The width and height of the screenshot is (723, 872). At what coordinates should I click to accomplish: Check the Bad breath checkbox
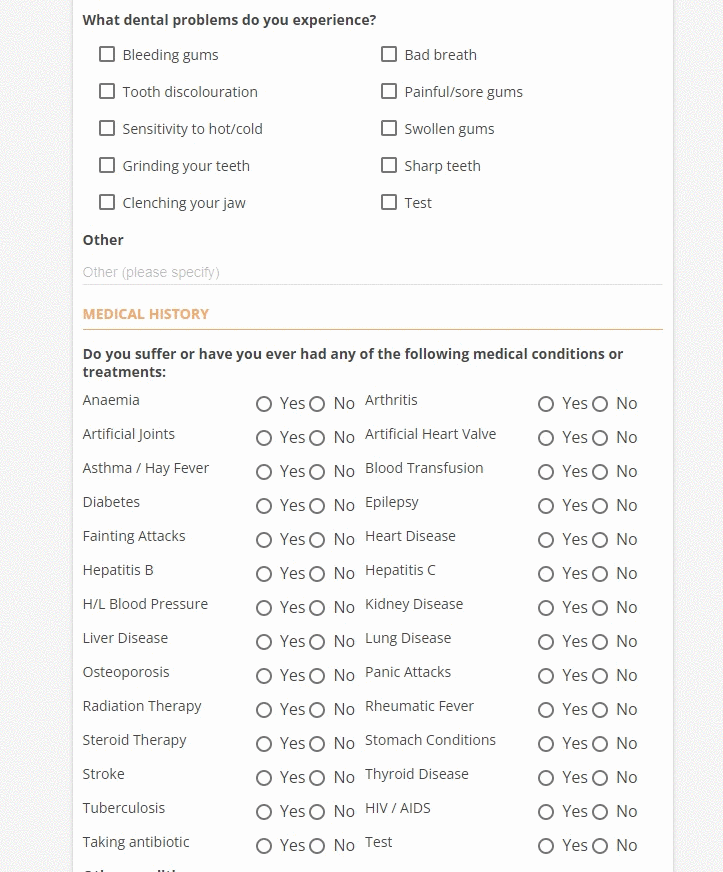point(389,54)
